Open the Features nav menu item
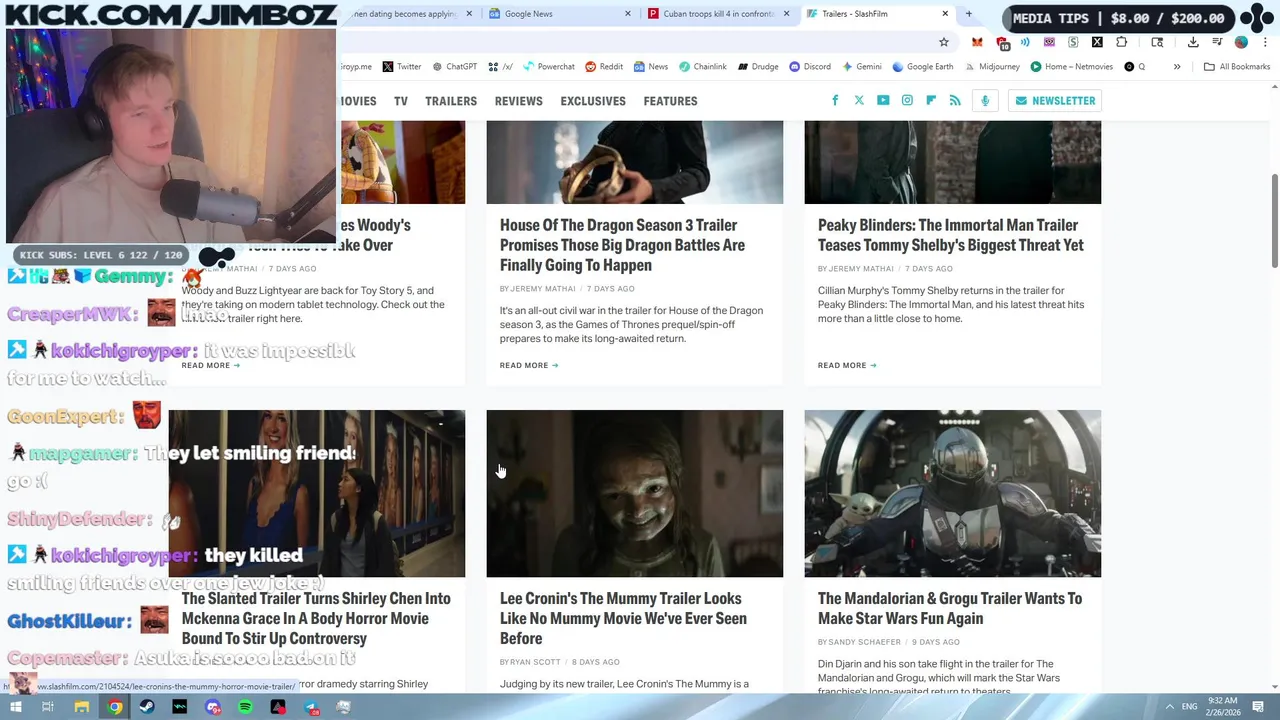Screen dimensions: 1280x720 click(670, 101)
